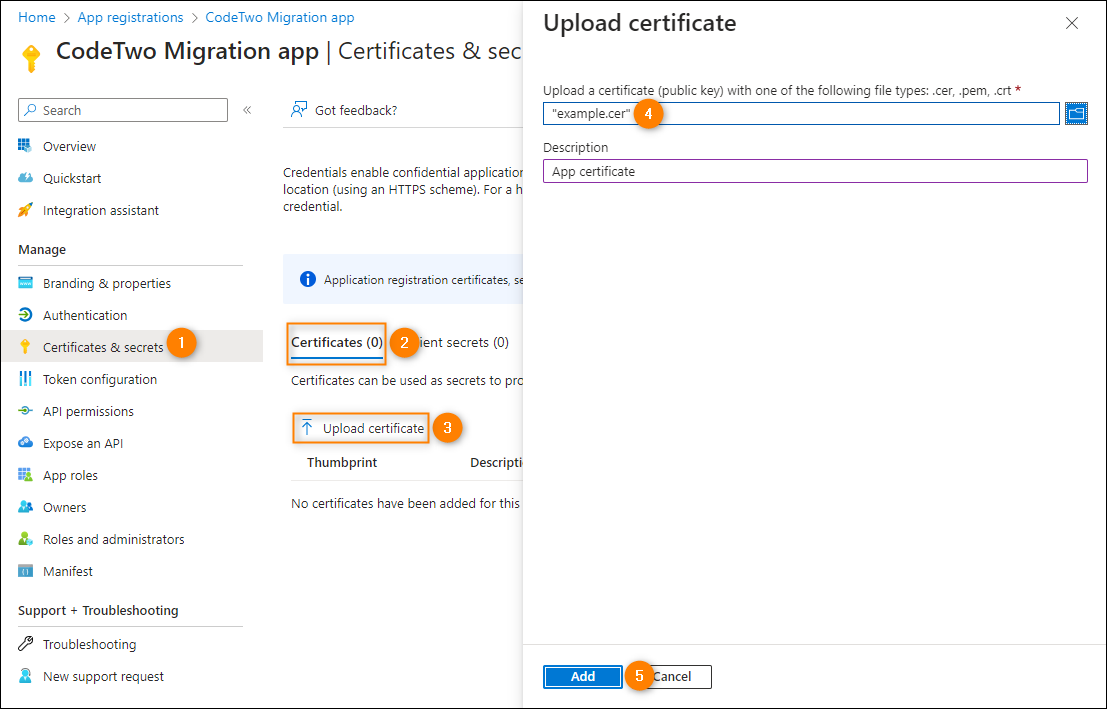This screenshot has width=1107, height=709.
Task: Open API permissions
Action: tap(88, 411)
